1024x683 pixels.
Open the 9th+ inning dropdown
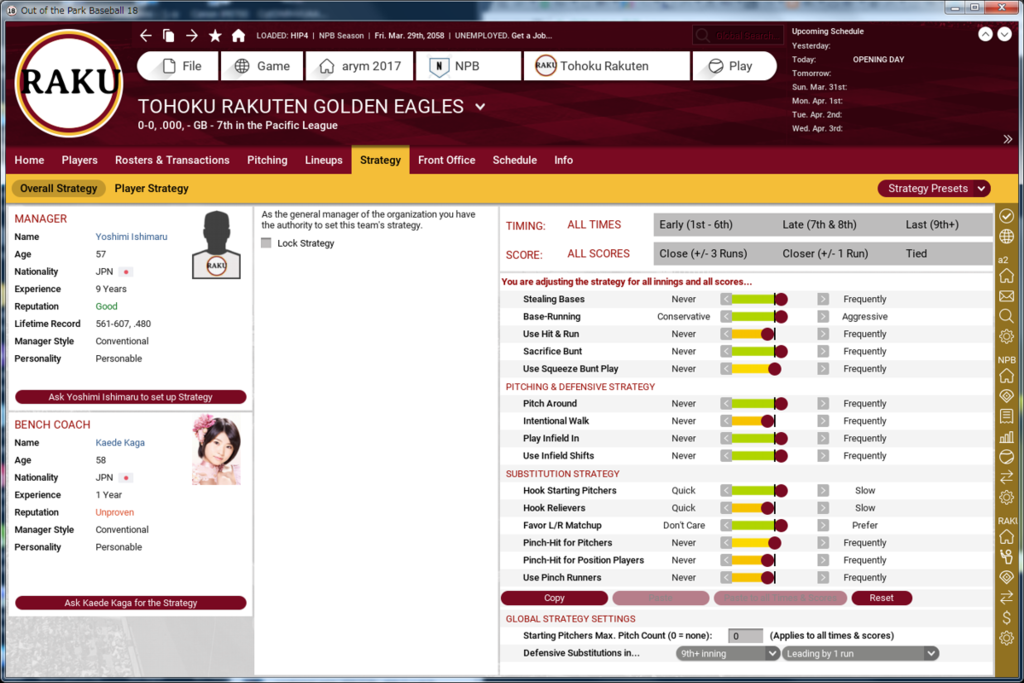728,653
